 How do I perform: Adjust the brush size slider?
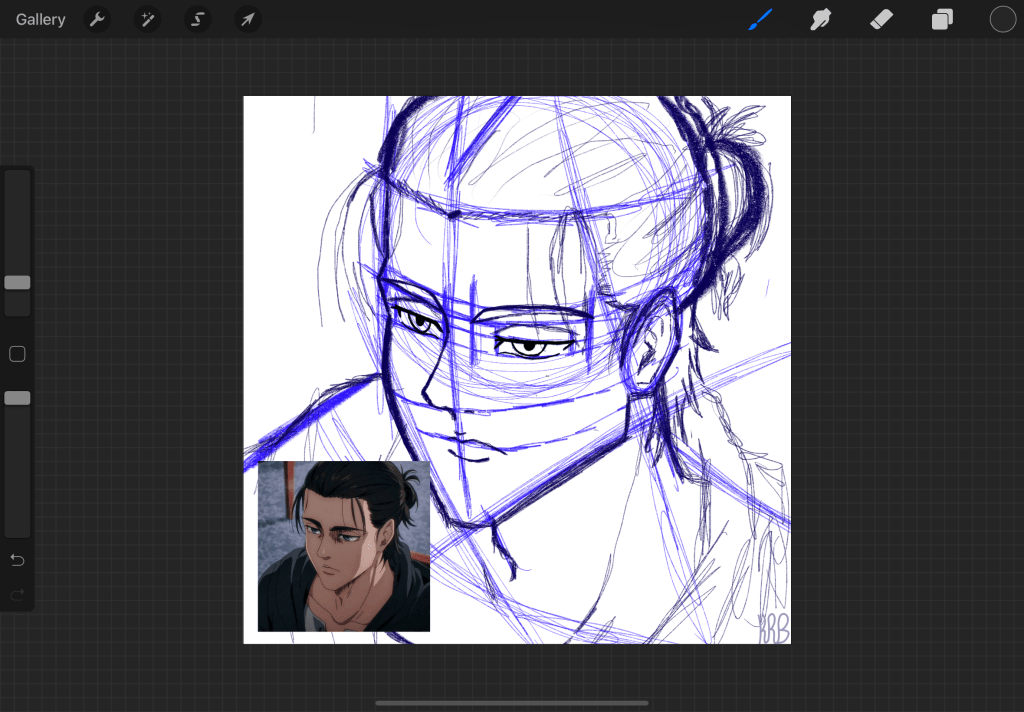16,283
